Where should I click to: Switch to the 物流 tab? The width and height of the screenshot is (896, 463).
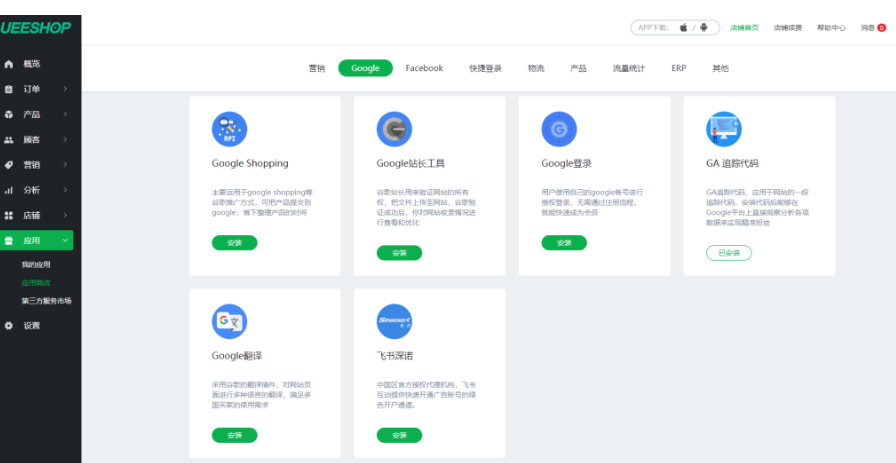(x=536, y=68)
